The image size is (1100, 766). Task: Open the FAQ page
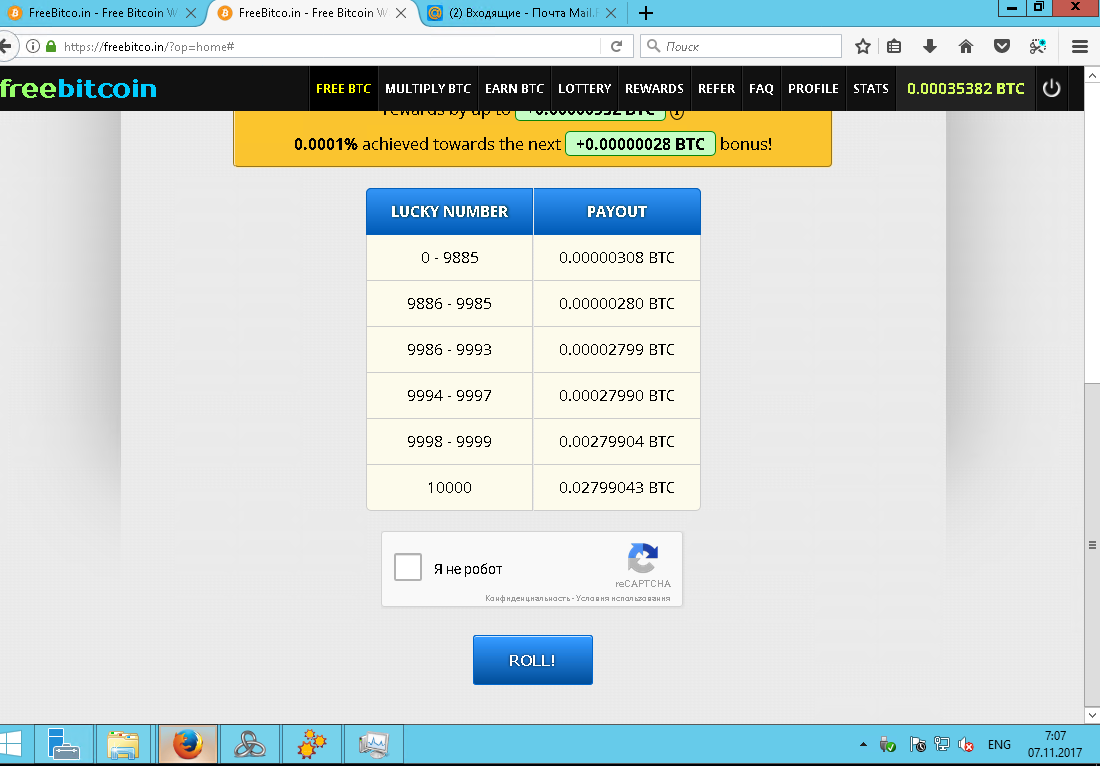tap(761, 88)
